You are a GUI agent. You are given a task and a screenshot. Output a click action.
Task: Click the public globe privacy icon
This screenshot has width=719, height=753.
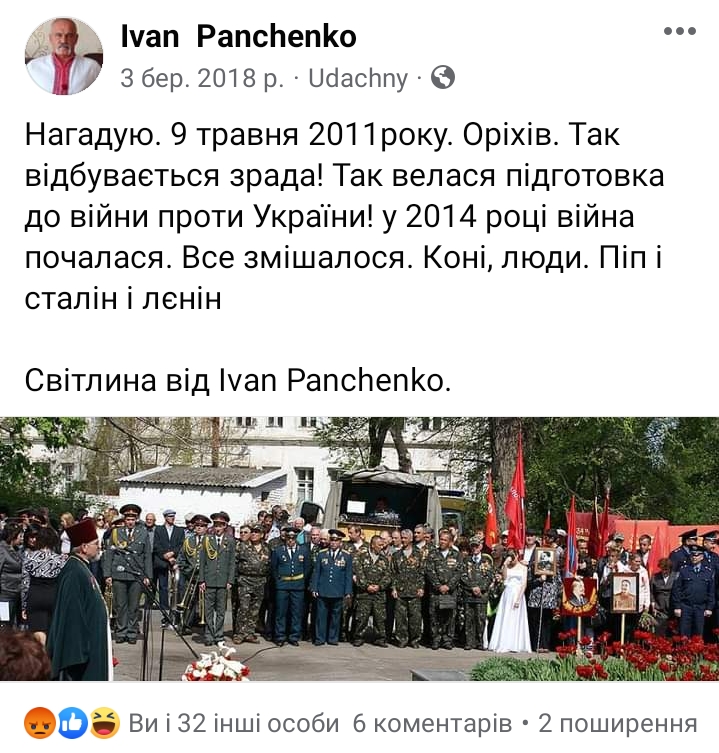coord(442,77)
